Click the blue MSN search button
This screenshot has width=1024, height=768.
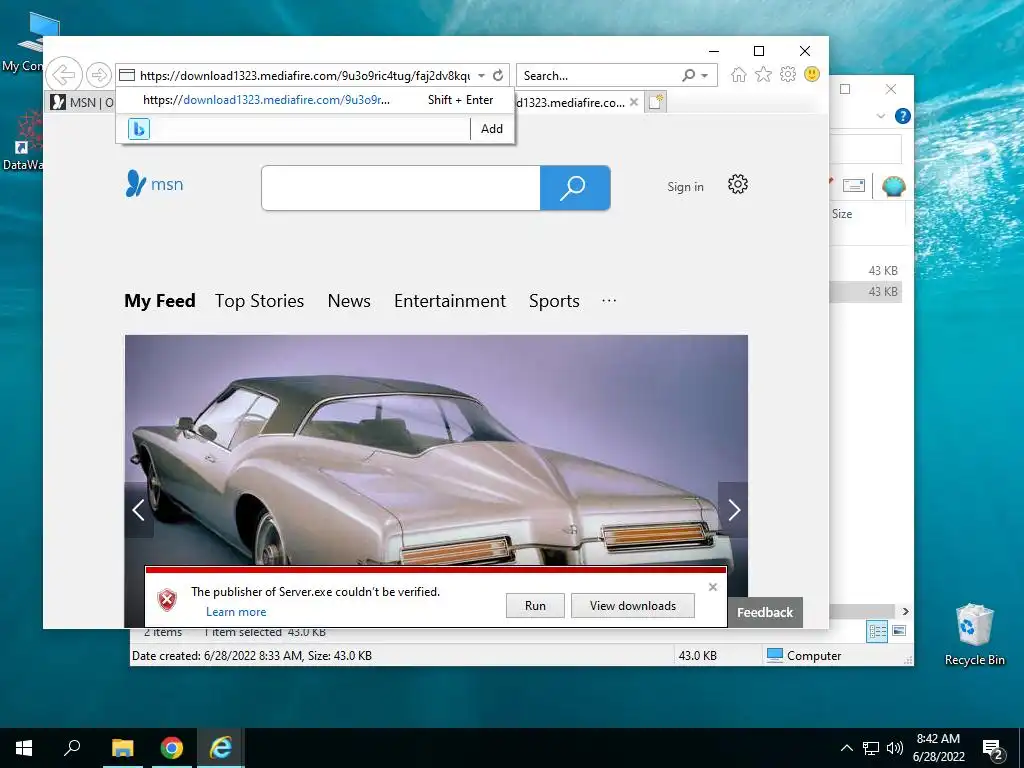point(575,188)
